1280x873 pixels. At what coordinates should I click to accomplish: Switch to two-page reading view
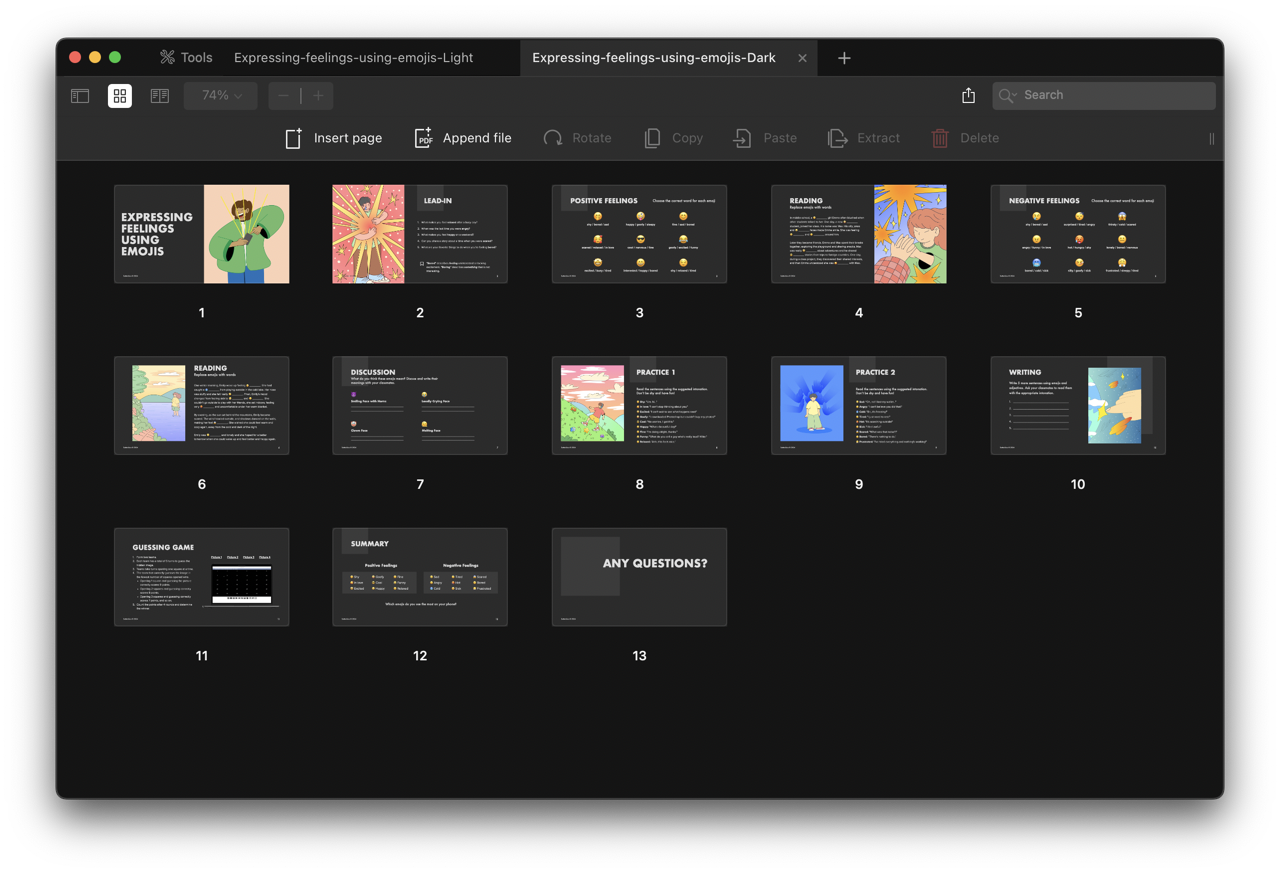coord(160,96)
